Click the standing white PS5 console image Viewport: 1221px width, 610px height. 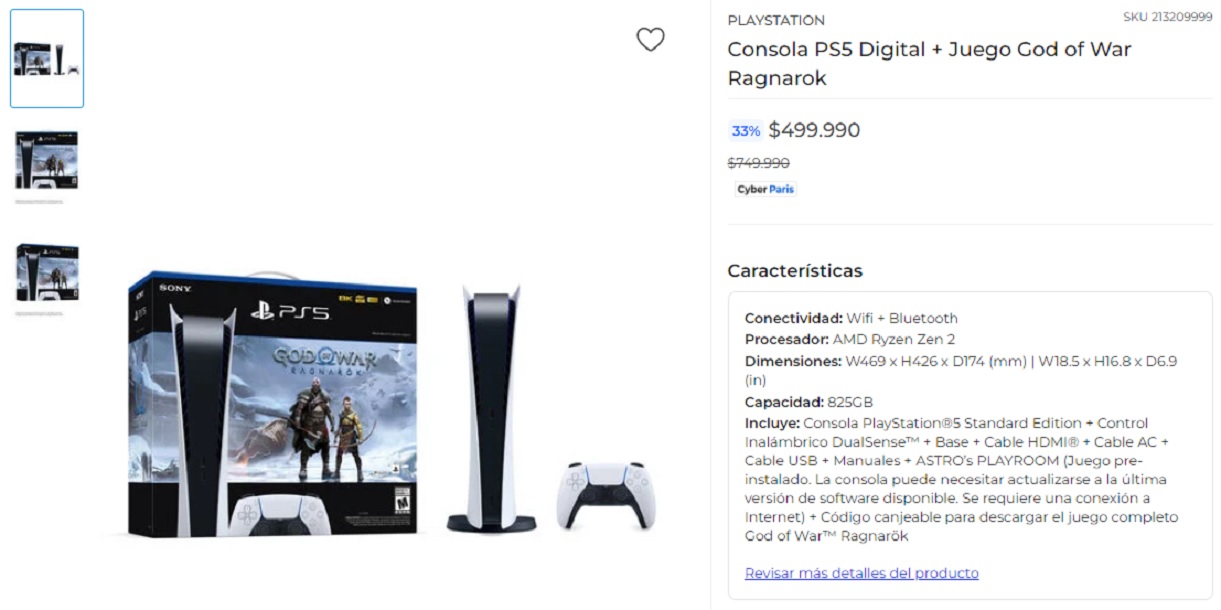tap(491, 408)
